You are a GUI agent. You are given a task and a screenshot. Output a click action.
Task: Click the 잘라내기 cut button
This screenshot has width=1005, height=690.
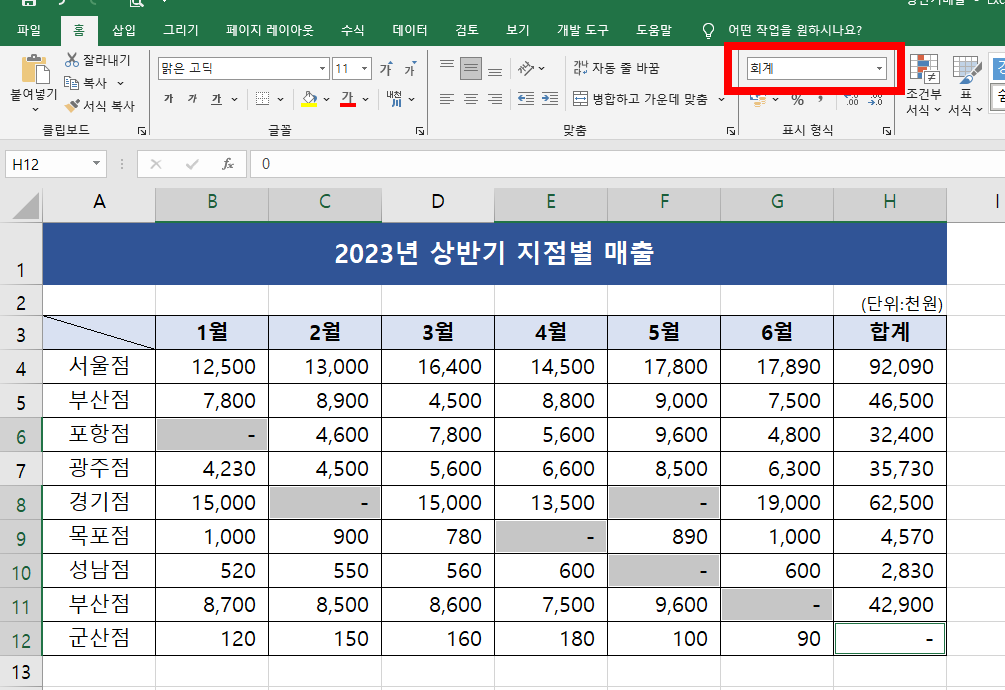coord(98,60)
